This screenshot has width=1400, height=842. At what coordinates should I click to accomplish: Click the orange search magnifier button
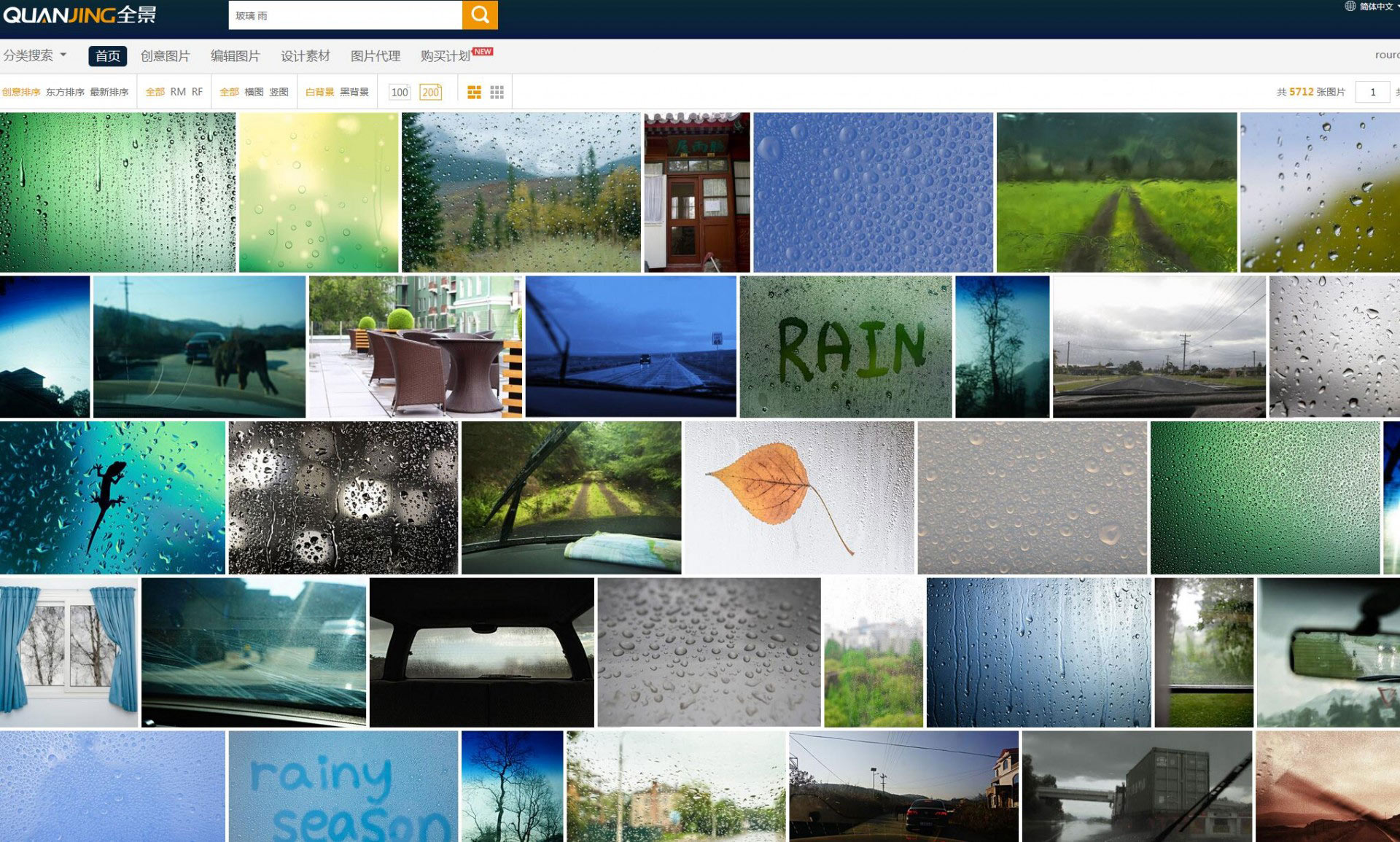[x=480, y=15]
